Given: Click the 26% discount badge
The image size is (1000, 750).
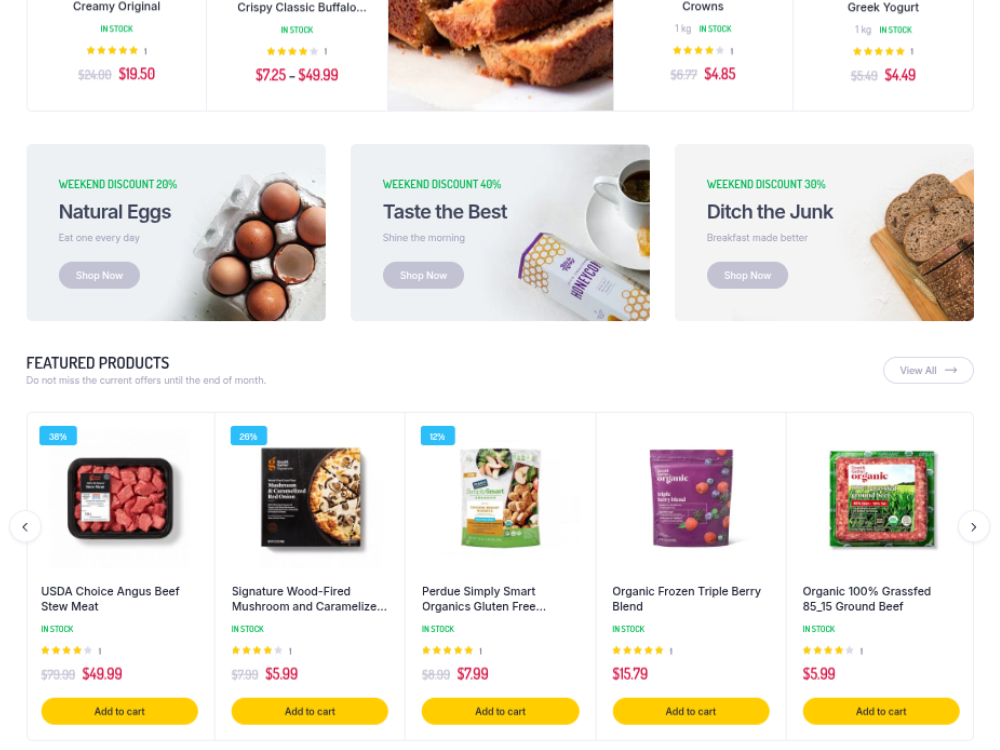Looking at the screenshot, I should click(x=248, y=436).
